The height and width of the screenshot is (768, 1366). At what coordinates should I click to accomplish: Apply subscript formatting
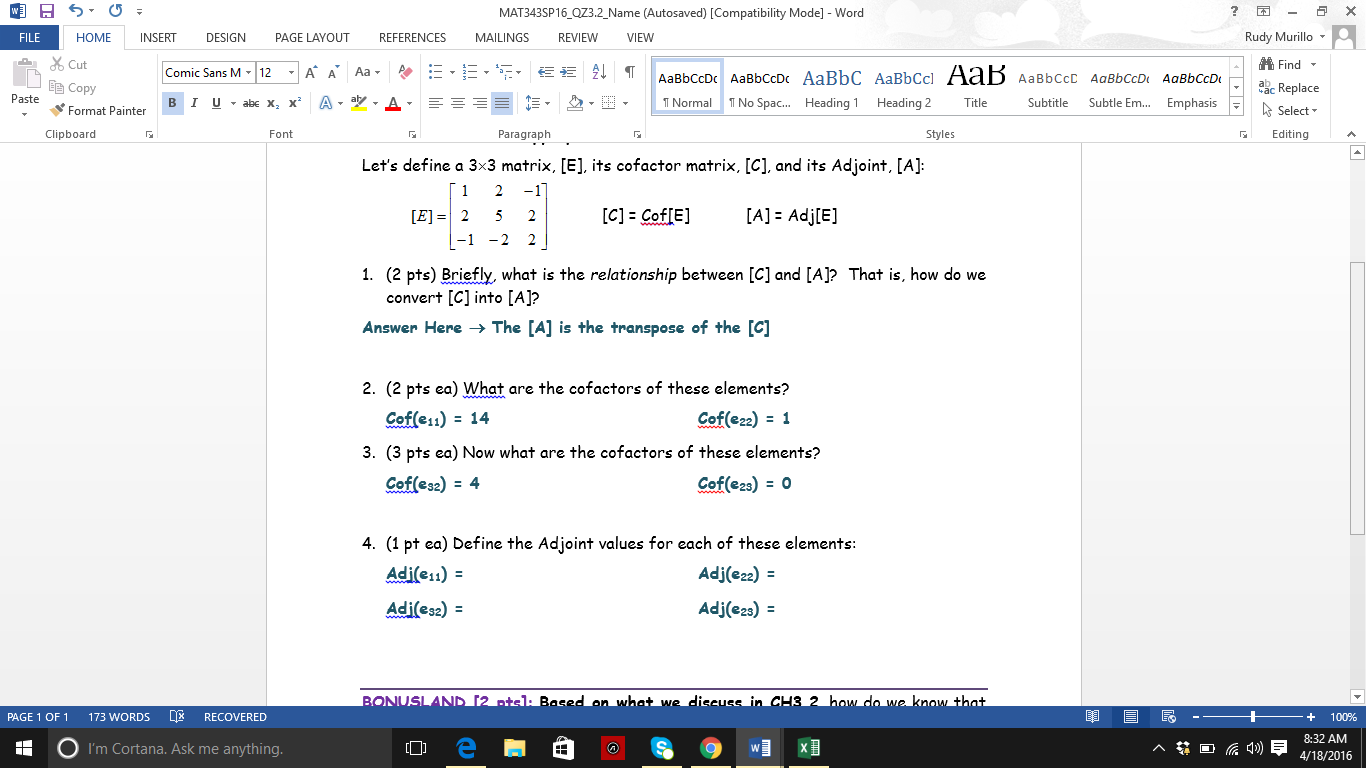pos(271,103)
